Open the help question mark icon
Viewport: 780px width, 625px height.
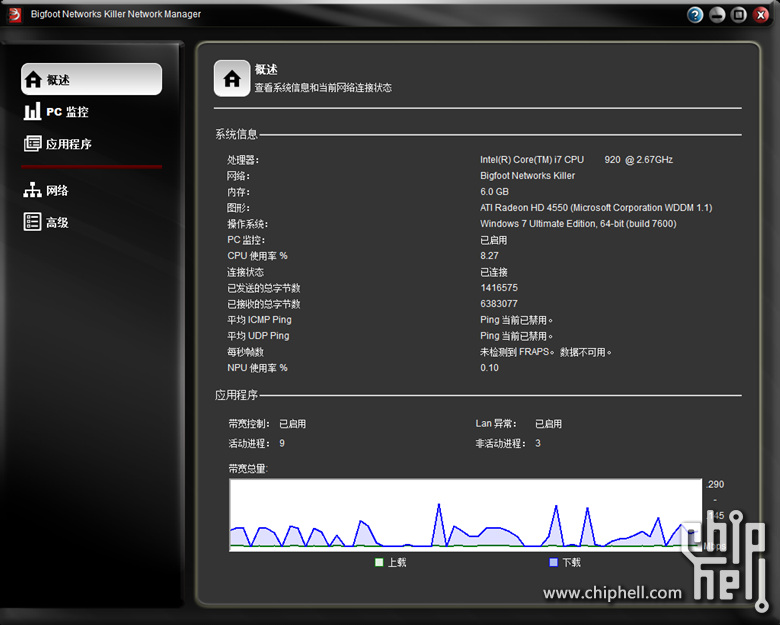point(695,15)
